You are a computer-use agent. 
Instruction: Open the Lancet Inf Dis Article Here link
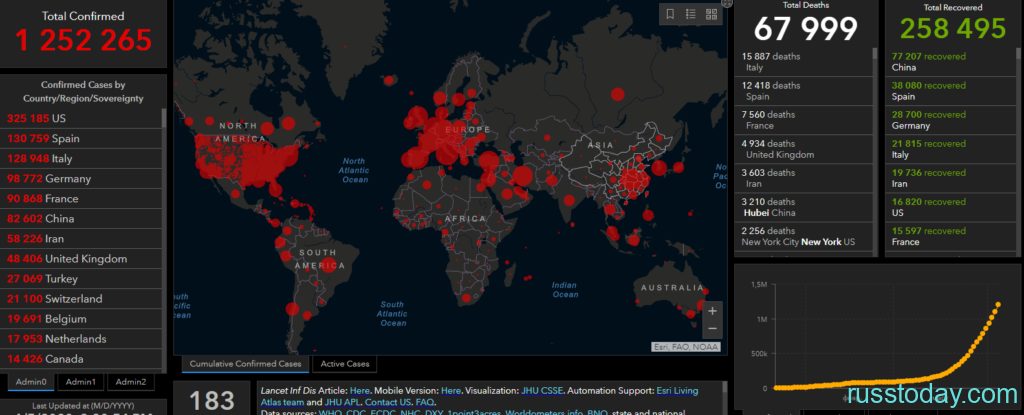click(359, 391)
